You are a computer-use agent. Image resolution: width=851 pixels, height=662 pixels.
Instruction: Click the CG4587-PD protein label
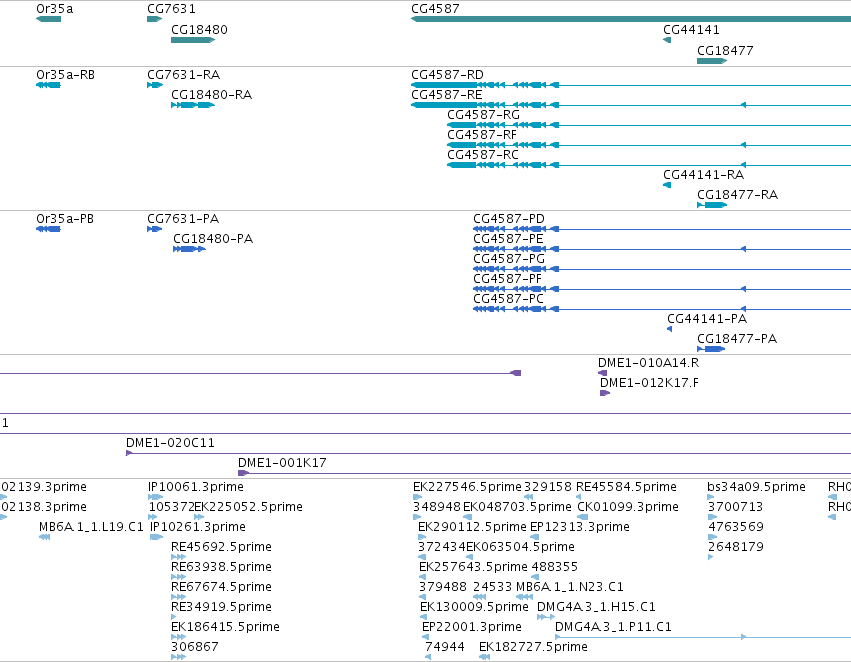(509, 219)
